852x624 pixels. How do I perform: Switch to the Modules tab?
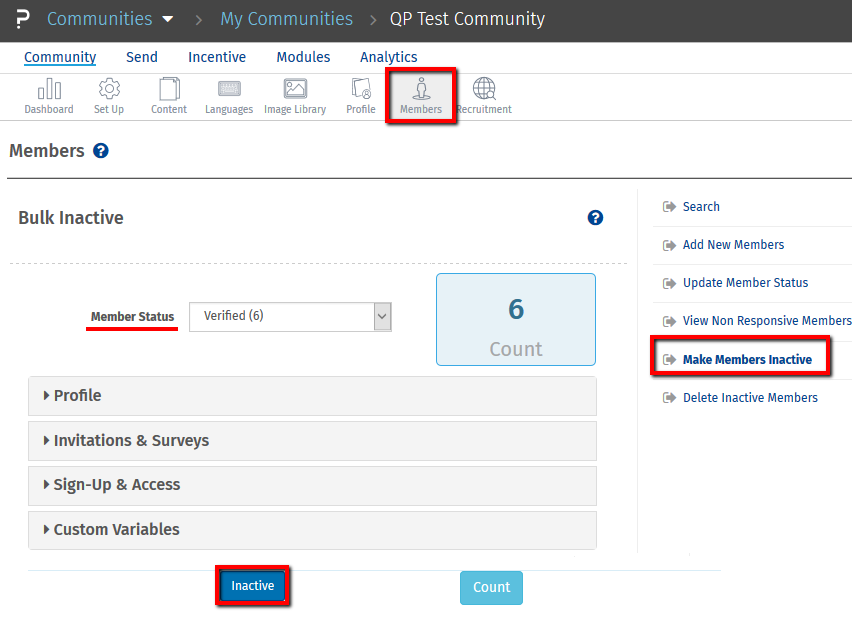[303, 57]
